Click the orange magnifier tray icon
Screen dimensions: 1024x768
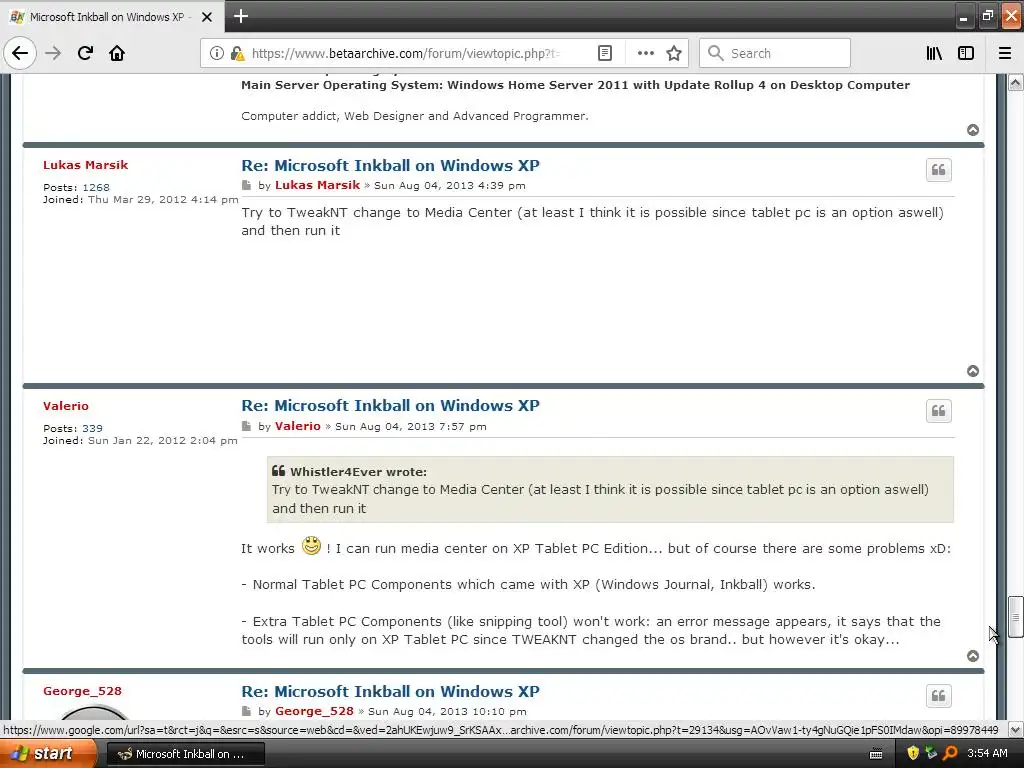(950, 754)
